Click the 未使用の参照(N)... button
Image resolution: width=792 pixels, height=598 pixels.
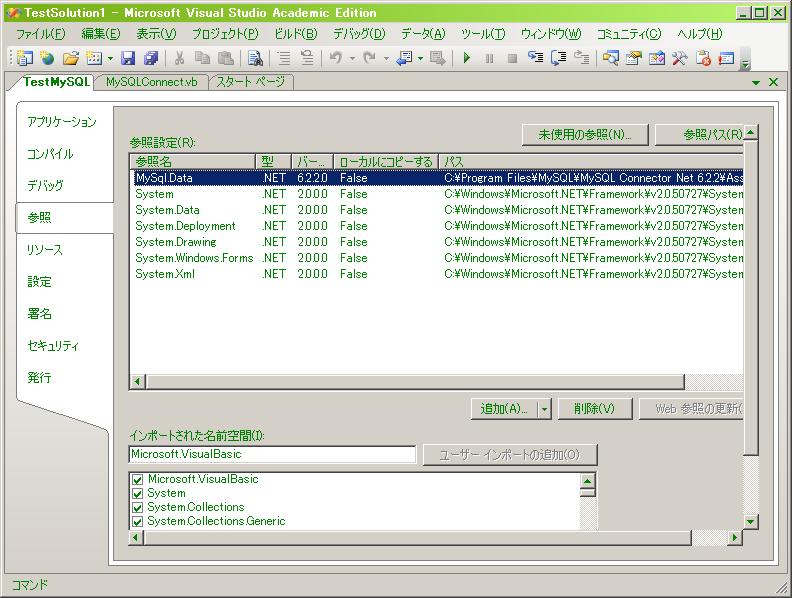pyautogui.click(x=585, y=135)
